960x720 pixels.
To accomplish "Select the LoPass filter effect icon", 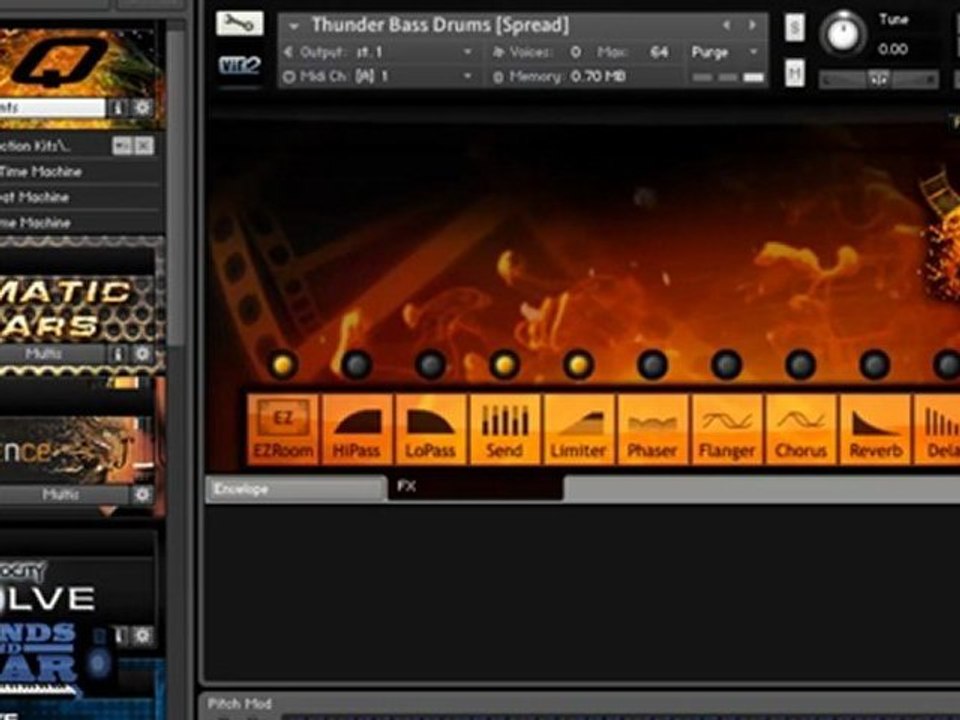I will (x=431, y=429).
